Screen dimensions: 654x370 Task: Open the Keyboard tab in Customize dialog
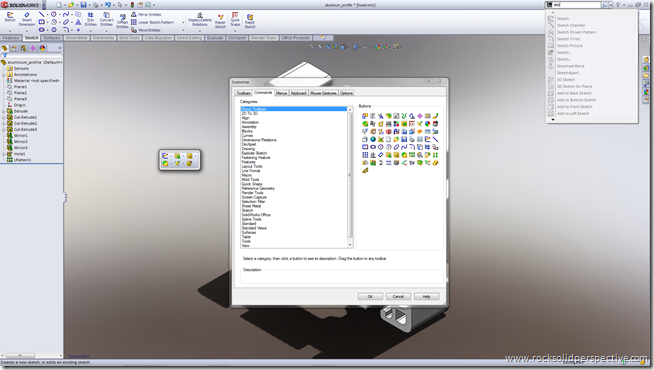click(x=299, y=93)
